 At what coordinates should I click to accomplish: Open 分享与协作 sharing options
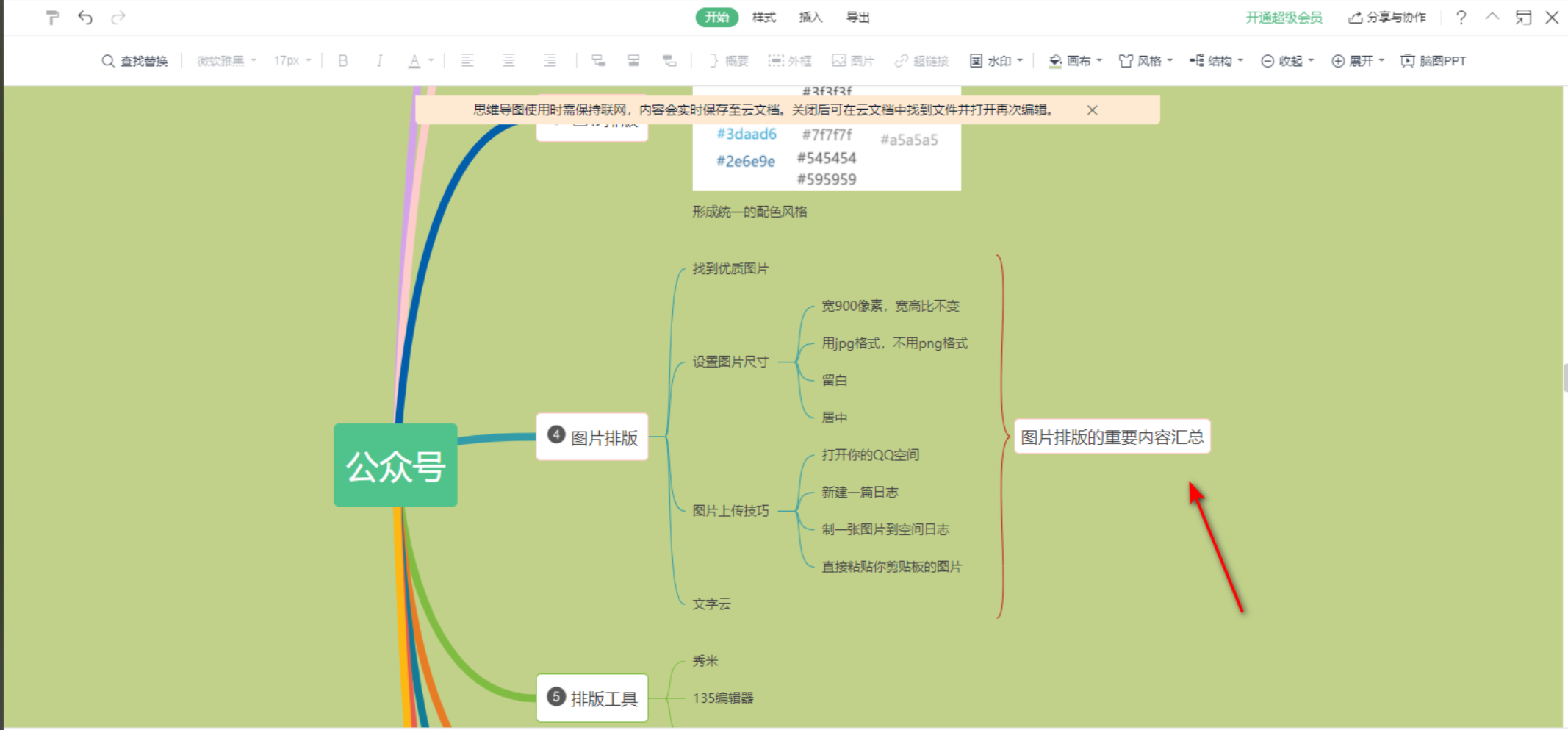point(1387,18)
